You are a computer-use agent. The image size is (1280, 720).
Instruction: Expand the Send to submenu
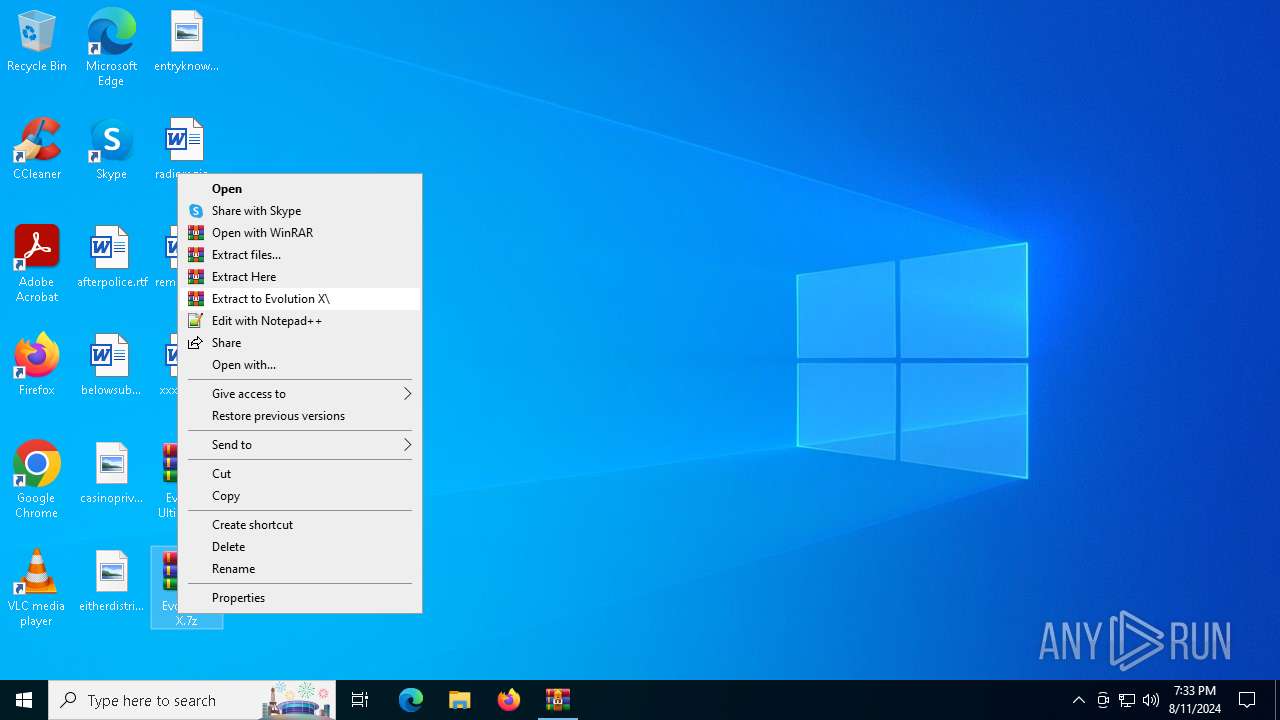point(300,445)
